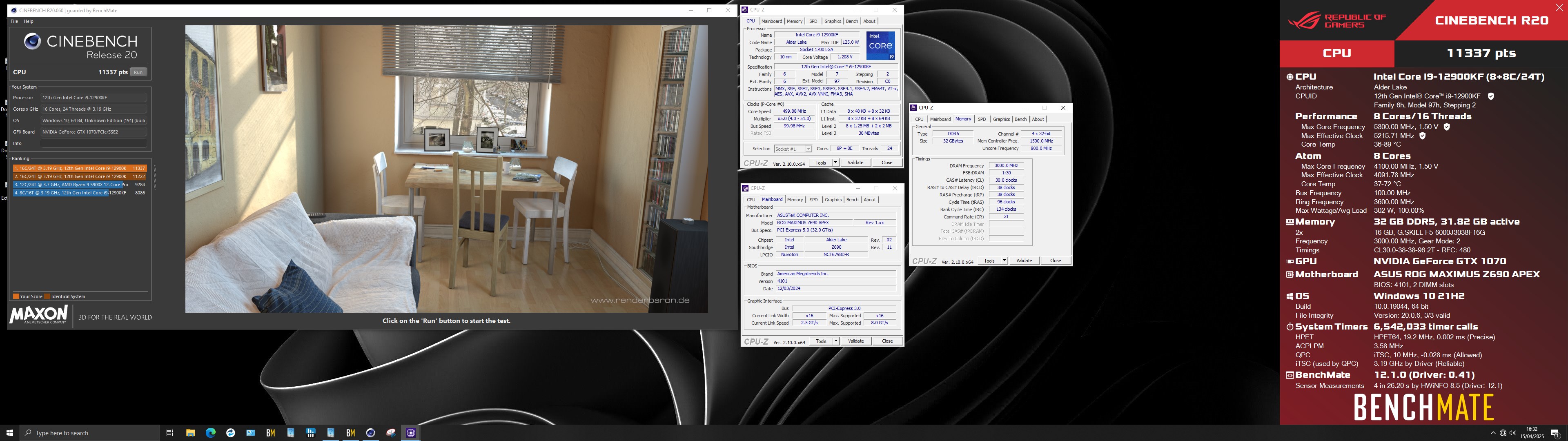Open the File menu in Cinebench
This screenshot has height=441, width=1568.
coord(14,21)
